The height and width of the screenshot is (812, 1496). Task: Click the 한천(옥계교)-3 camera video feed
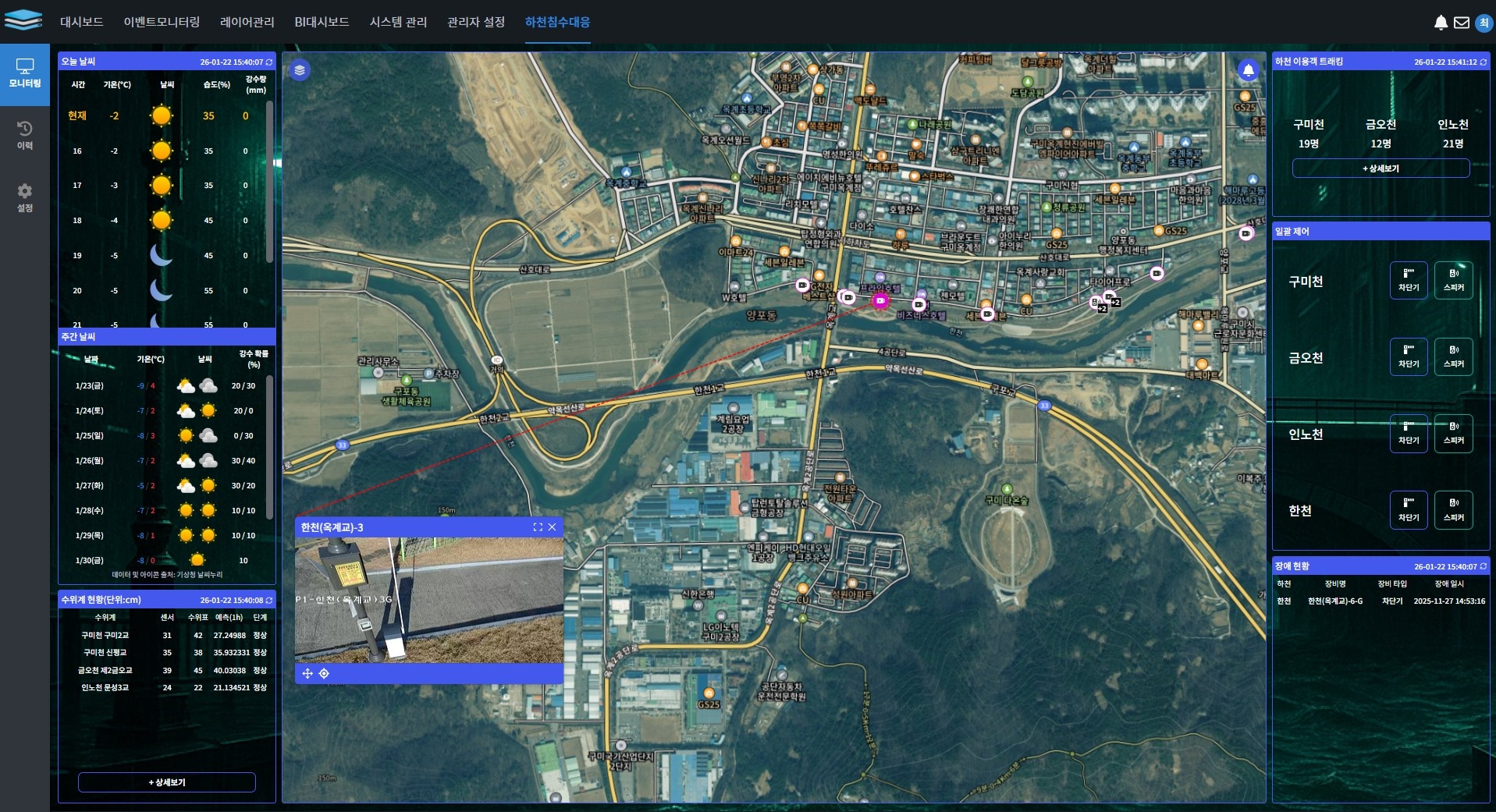428,600
